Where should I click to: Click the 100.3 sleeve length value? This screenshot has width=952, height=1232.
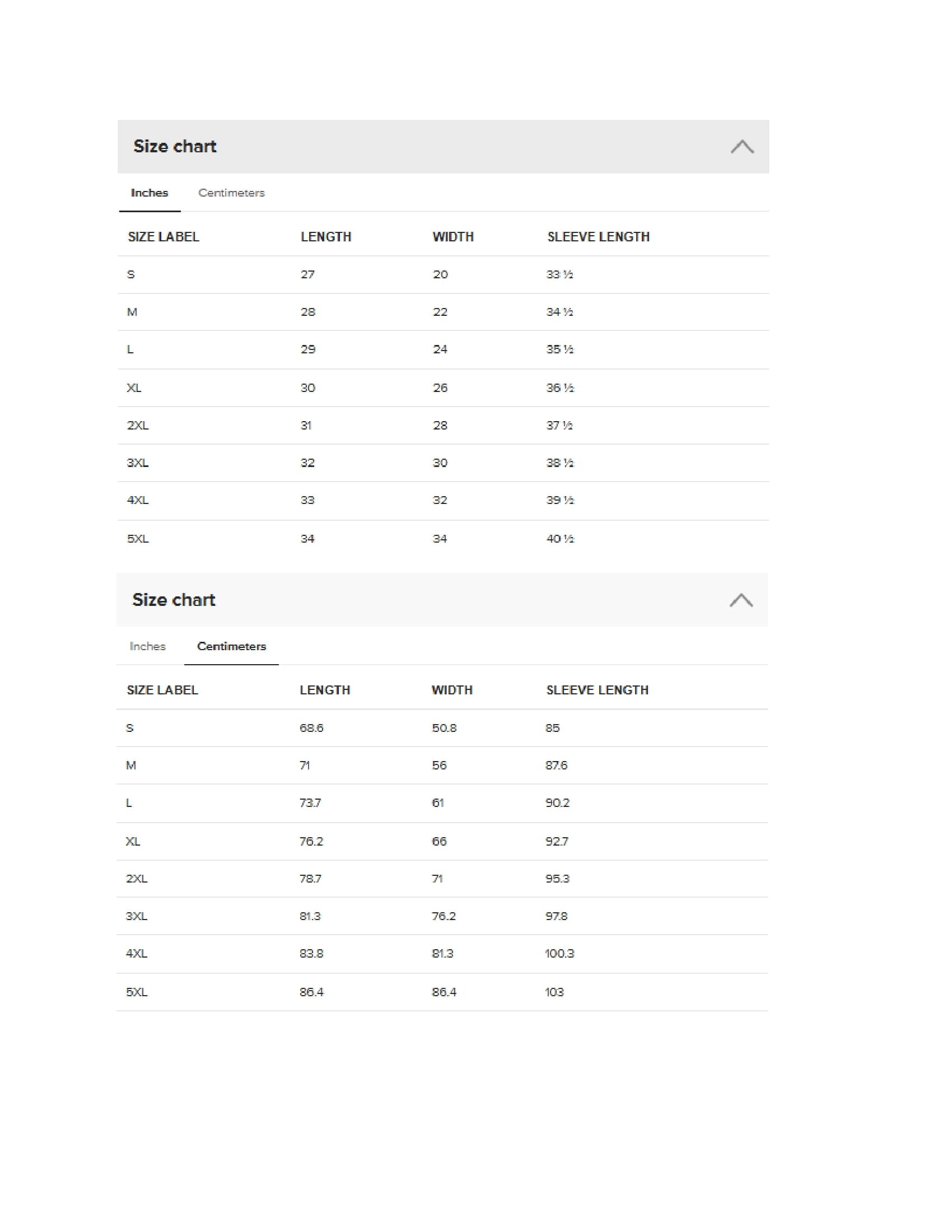point(559,954)
